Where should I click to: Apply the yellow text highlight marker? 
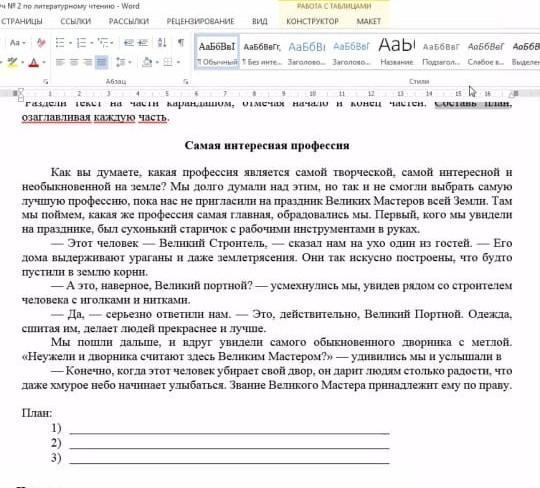pyautogui.click(x=12, y=62)
